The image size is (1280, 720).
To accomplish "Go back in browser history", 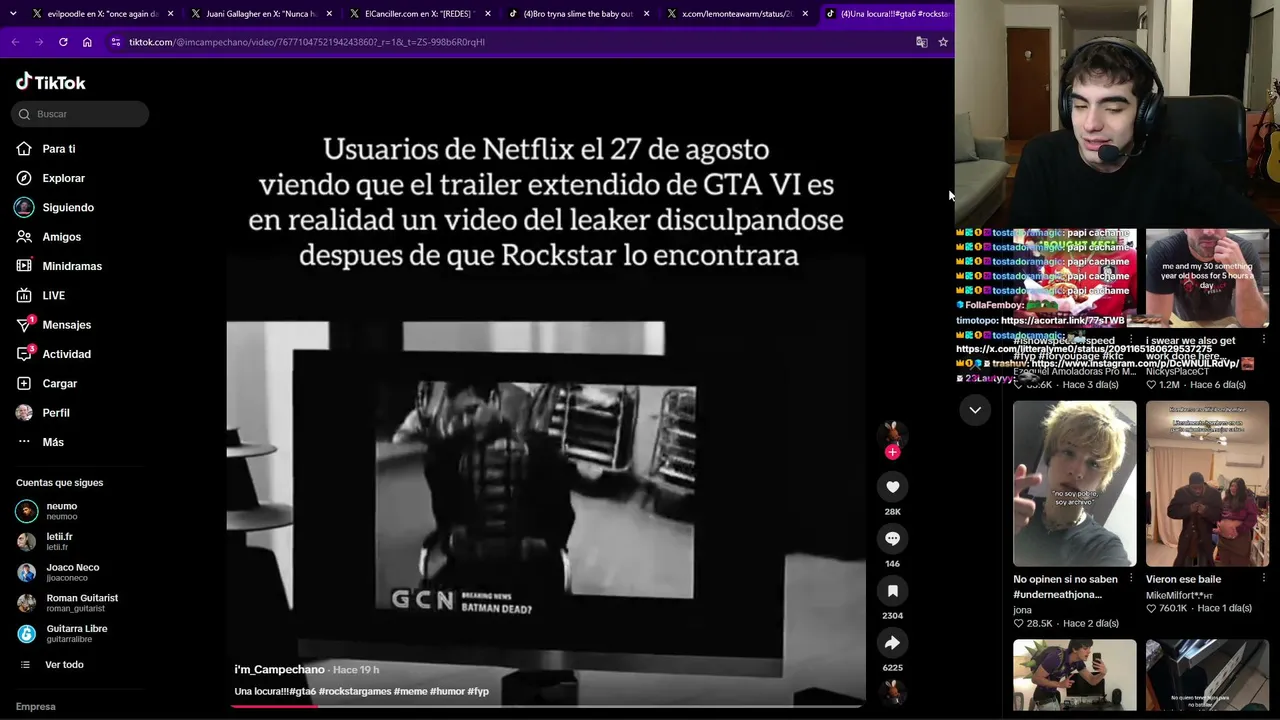I will pos(15,42).
